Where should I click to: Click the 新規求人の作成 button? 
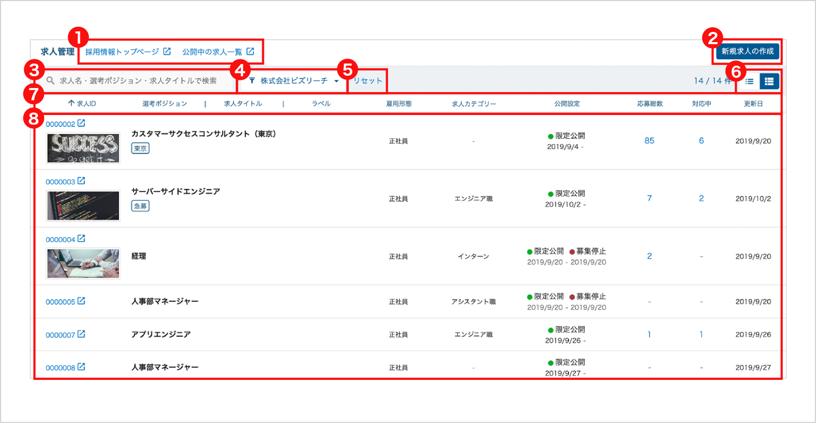click(x=748, y=51)
